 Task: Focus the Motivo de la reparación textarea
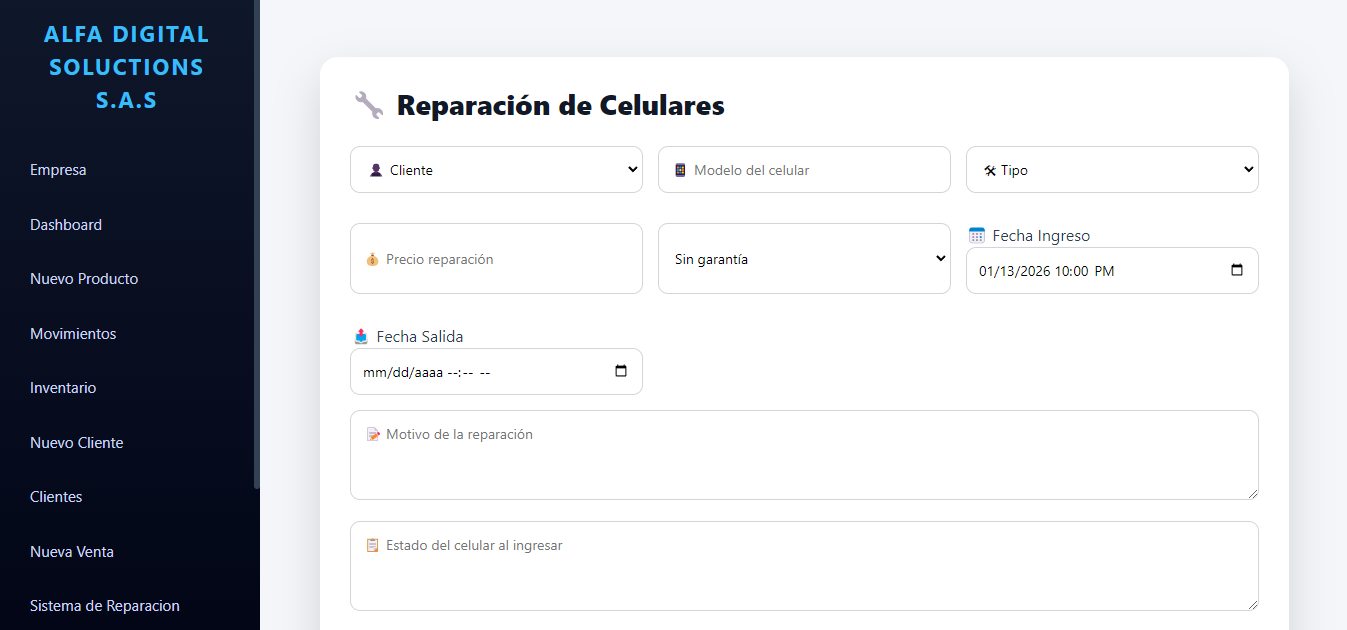coord(804,455)
